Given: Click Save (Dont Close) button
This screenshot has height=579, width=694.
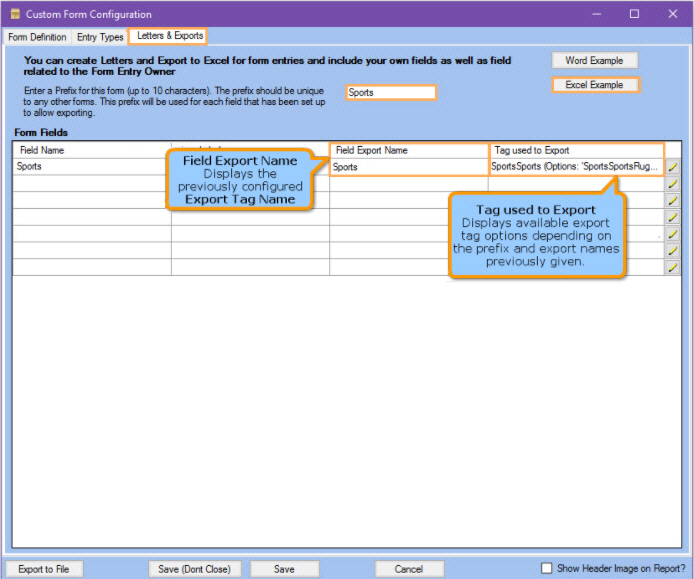Looking at the screenshot, I should click(194, 569).
